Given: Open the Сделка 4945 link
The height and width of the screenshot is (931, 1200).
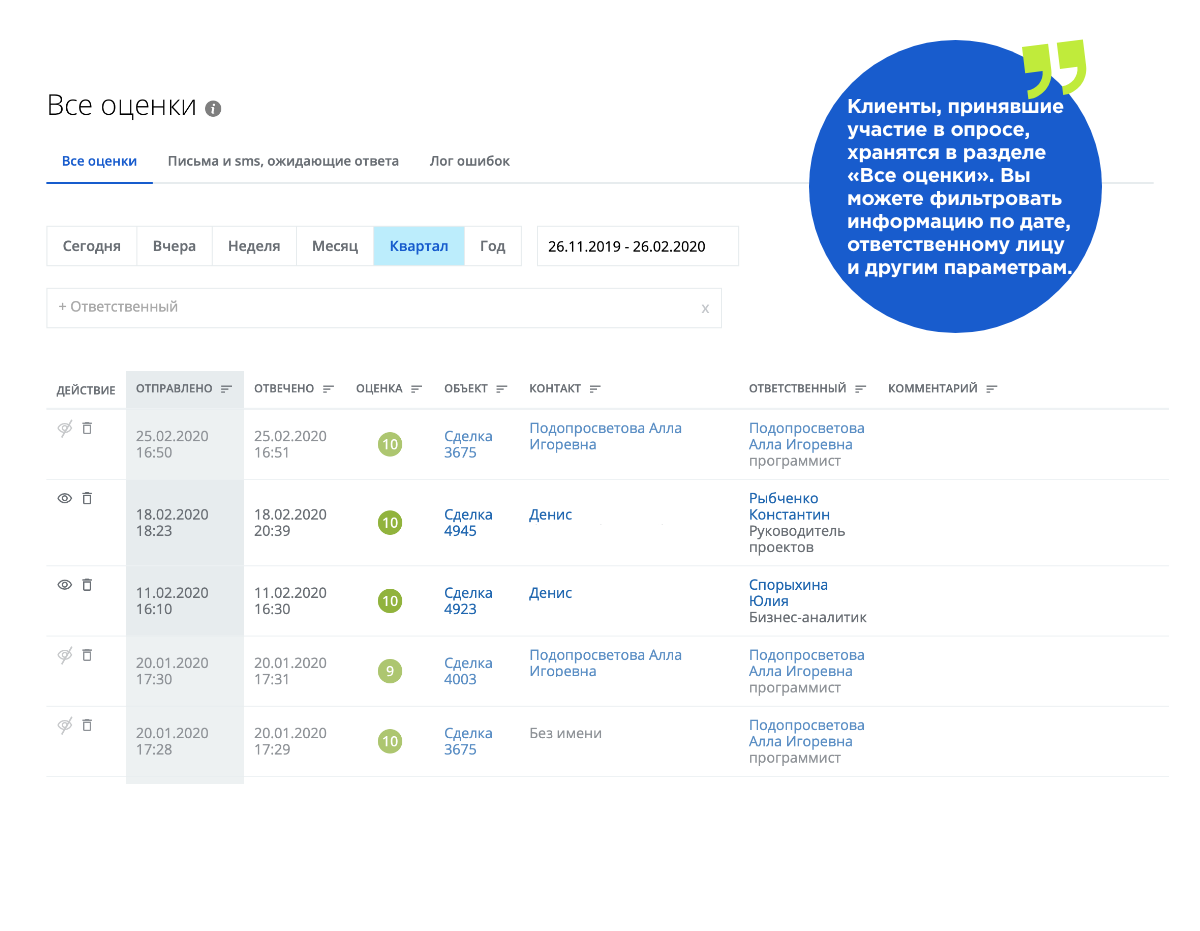Looking at the screenshot, I should (x=468, y=523).
